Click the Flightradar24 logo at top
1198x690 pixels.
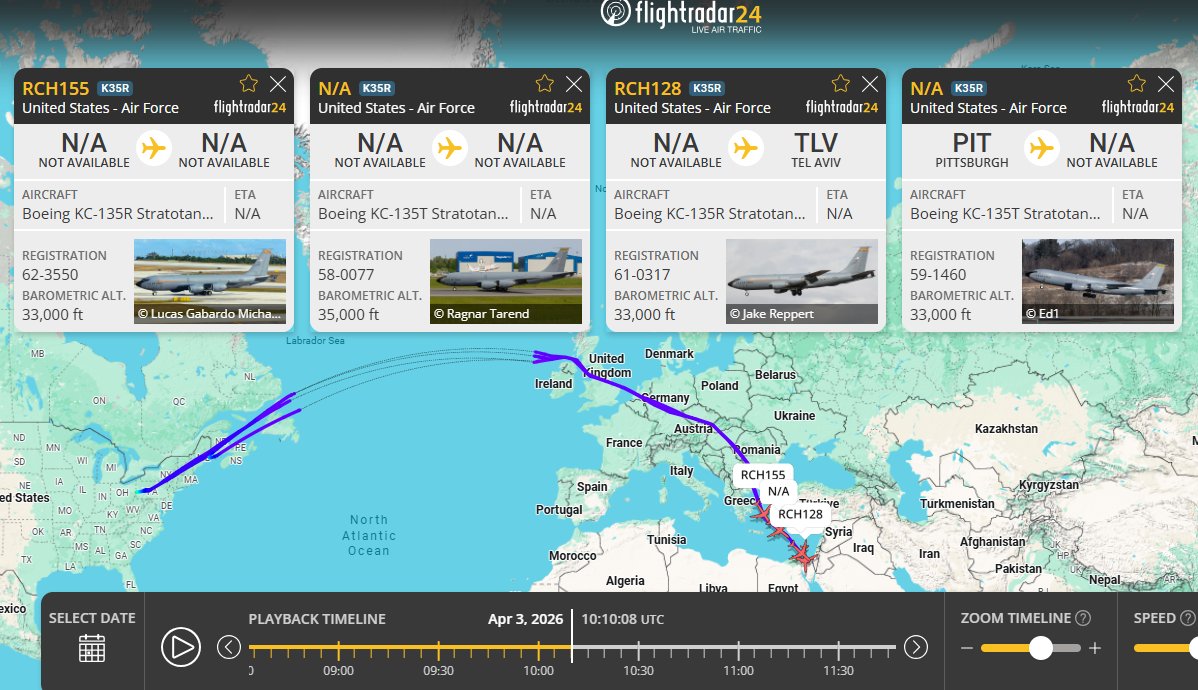(x=681, y=16)
